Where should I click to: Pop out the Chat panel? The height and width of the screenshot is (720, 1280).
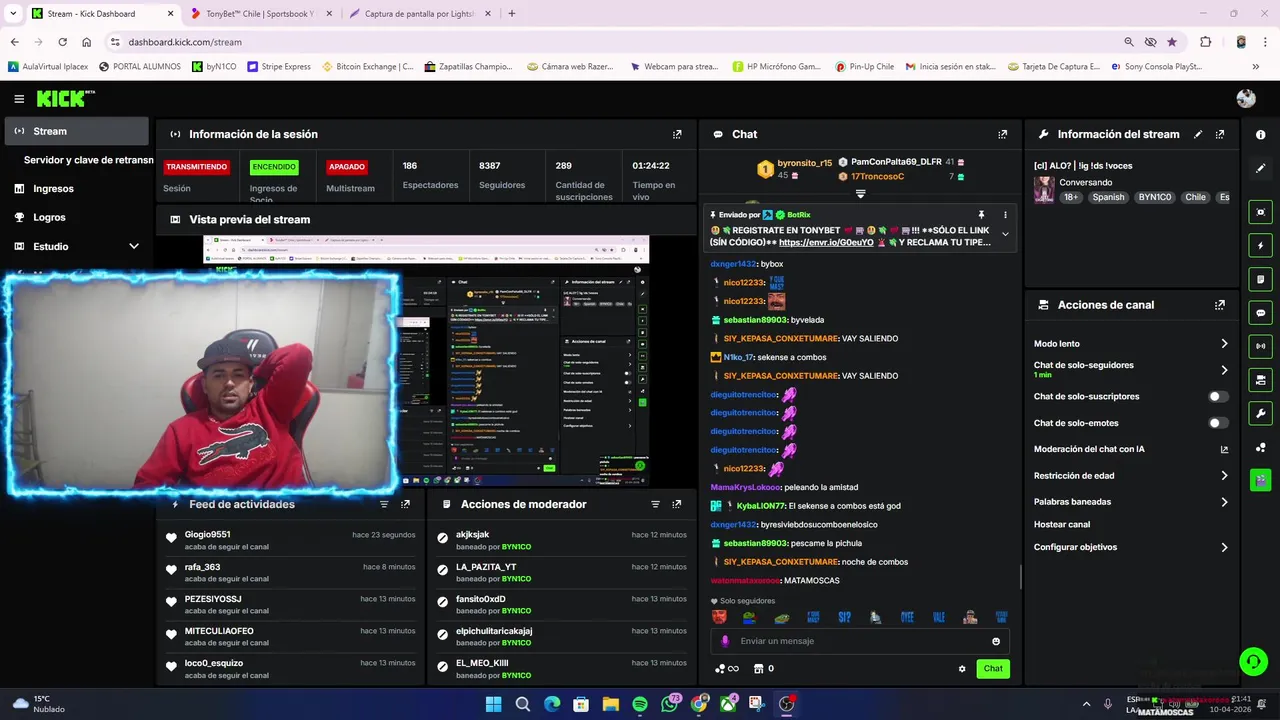click(x=1003, y=134)
